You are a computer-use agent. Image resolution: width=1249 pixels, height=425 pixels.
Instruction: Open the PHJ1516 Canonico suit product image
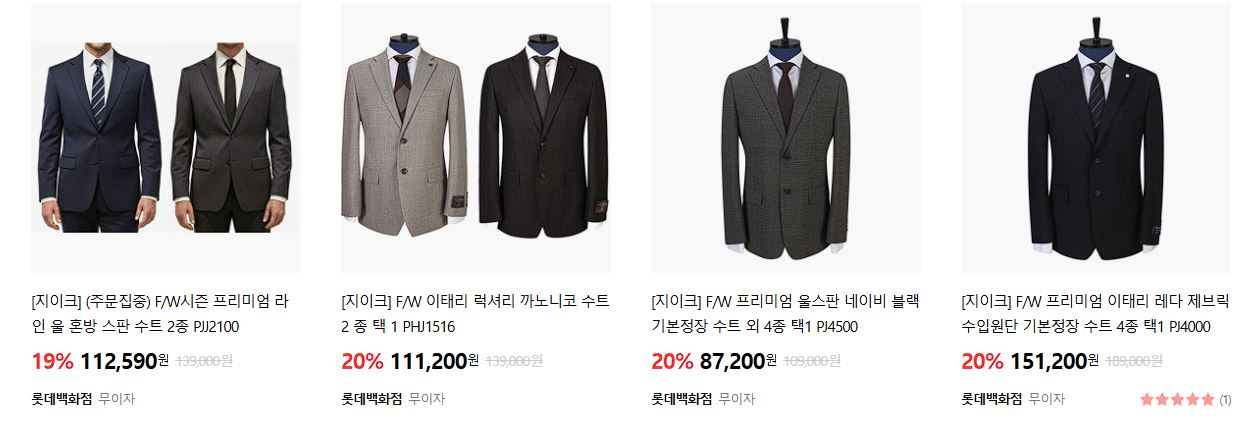476,138
